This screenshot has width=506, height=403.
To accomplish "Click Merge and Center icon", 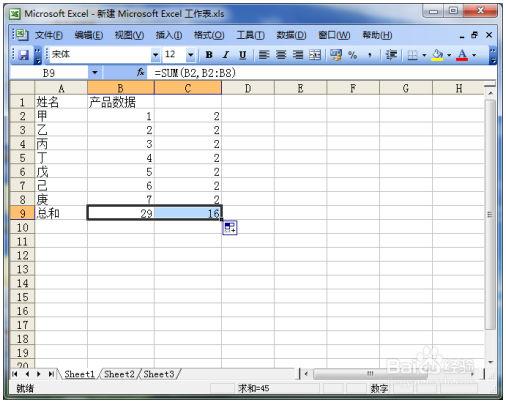I will [x=315, y=55].
